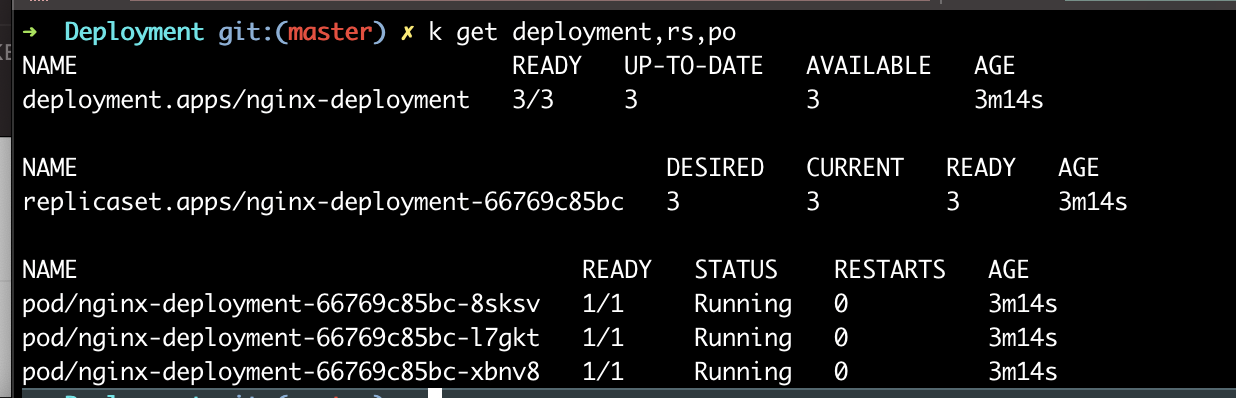Click the '3m14s' age of the replicaset
1236x398 pixels.
(x=1093, y=202)
